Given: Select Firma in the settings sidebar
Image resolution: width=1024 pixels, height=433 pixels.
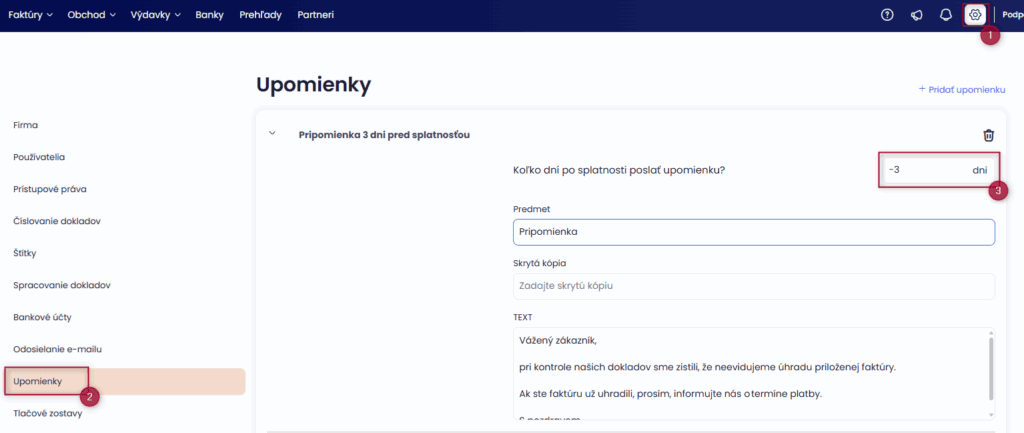Looking at the screenshot, I should tap(26, 125).
